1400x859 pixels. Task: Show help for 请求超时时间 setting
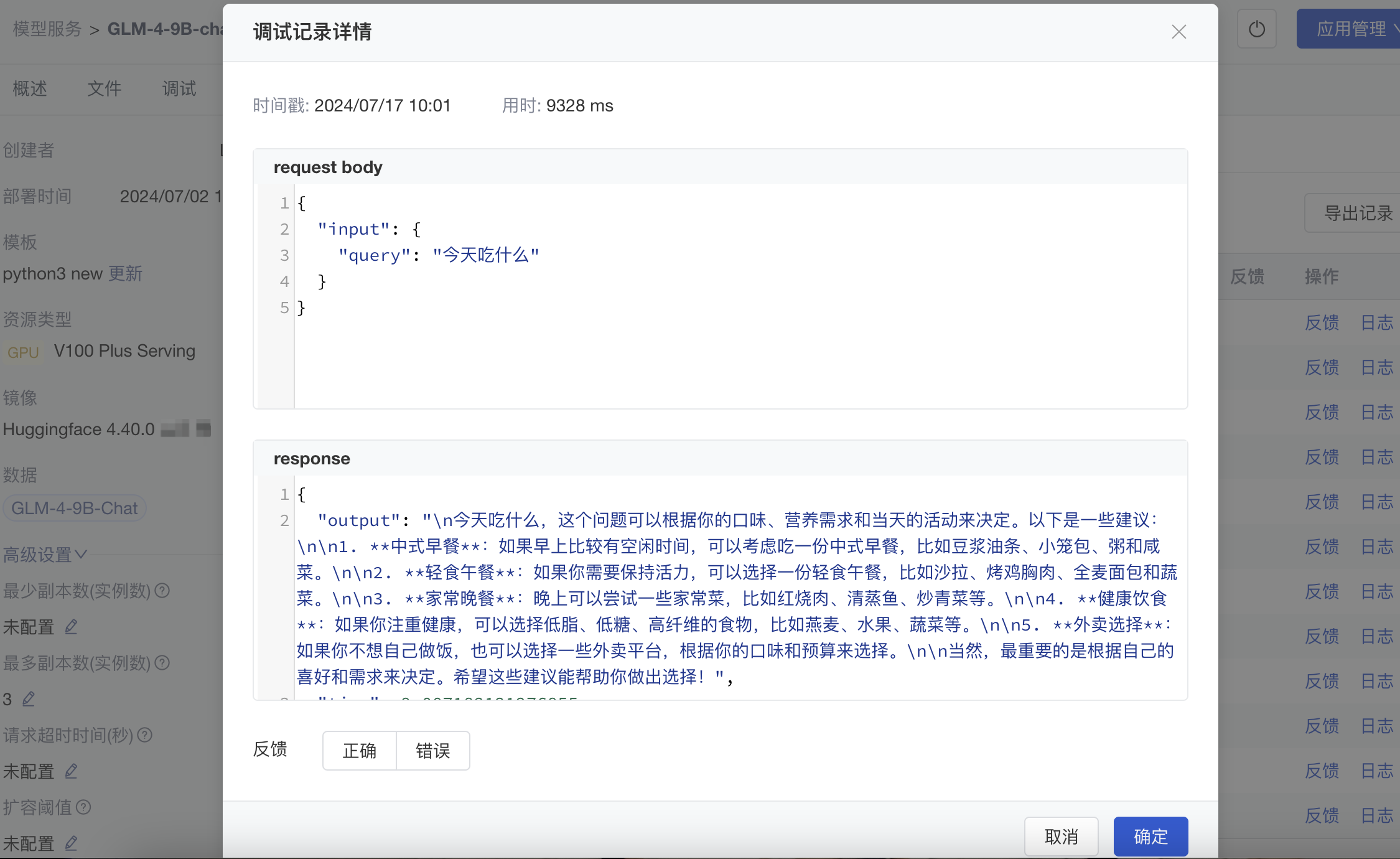point(144,735)
